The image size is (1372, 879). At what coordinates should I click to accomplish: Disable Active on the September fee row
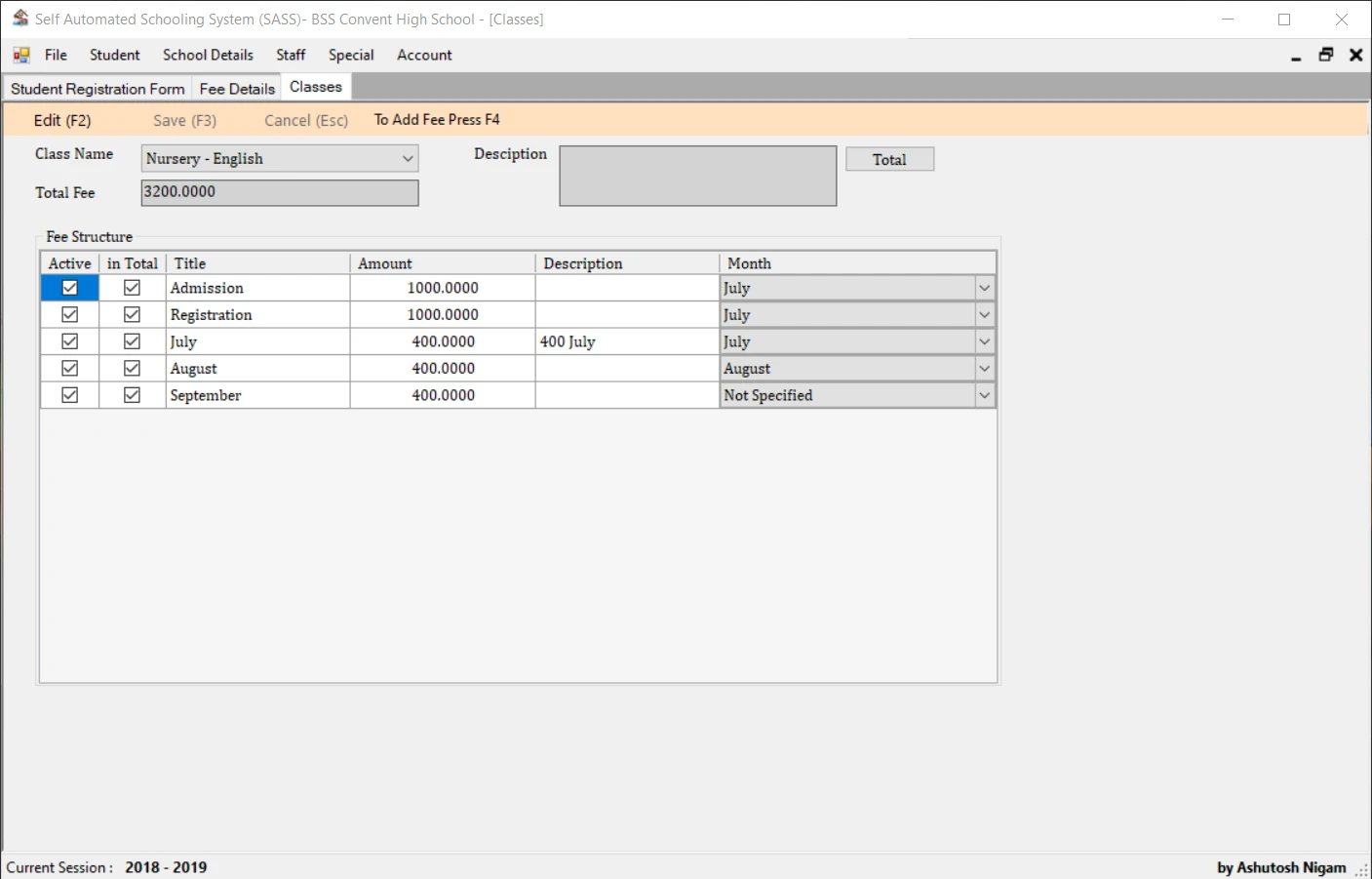click(68, 394)
